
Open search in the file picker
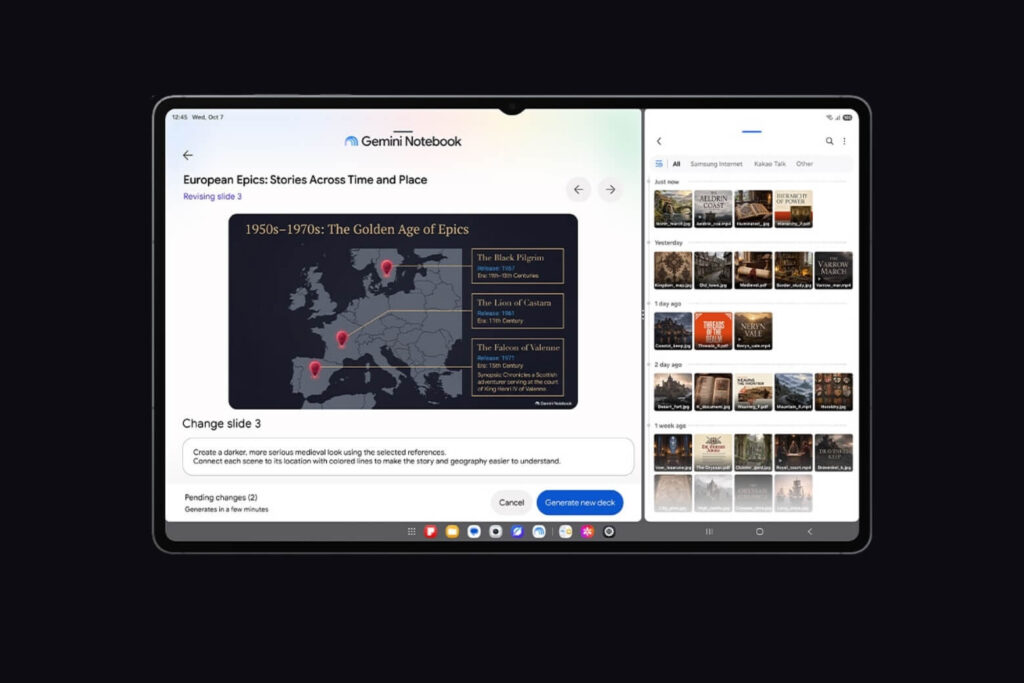click(x=829, y=141)
